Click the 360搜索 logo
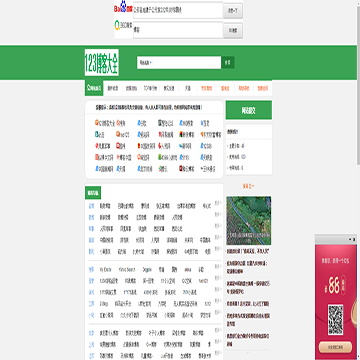Image resolution: width=360 pixels, height=360 pixels. [x=123, y=26]
